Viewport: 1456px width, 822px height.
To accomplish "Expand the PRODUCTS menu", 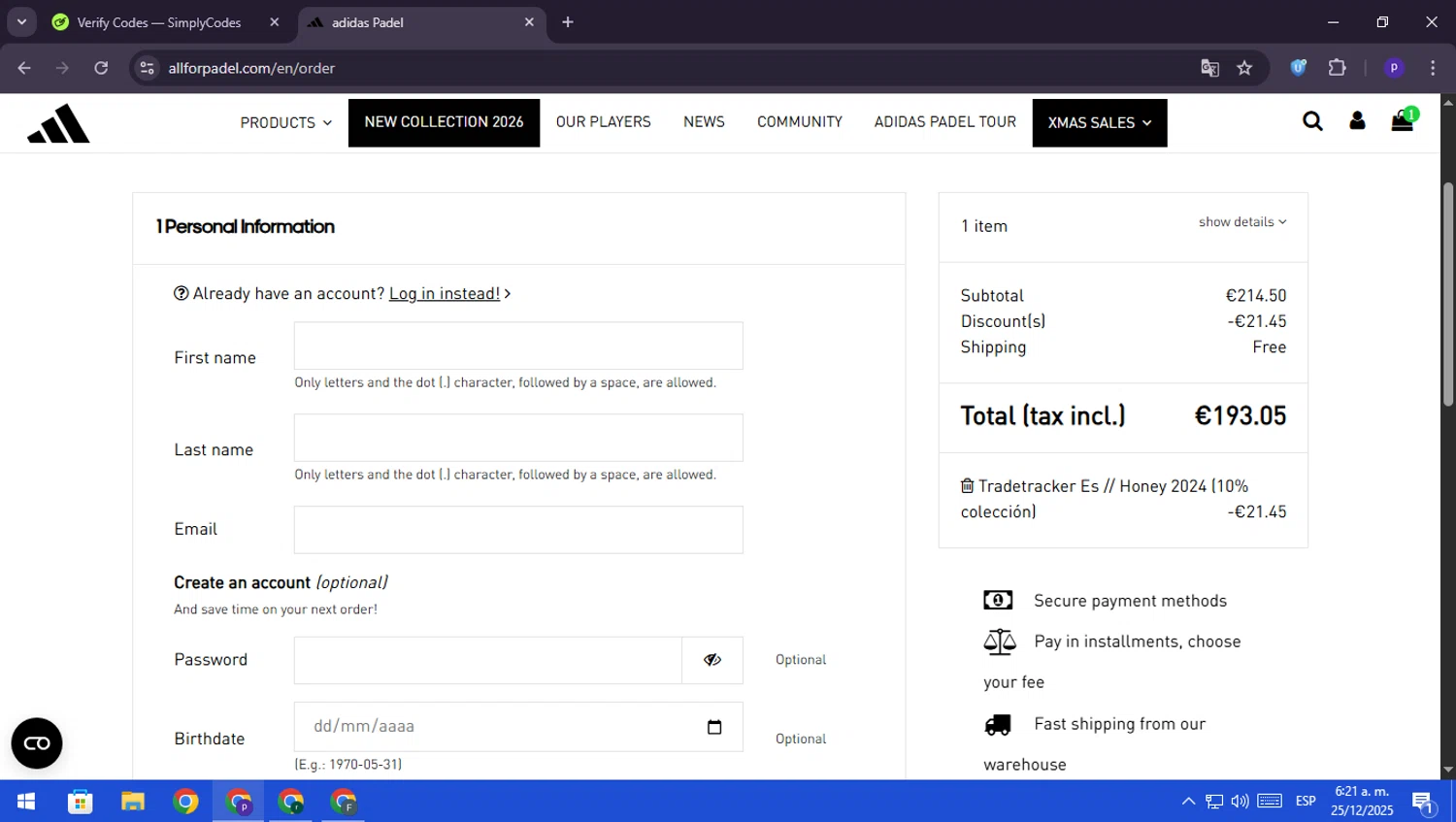I will pos(286,122).
